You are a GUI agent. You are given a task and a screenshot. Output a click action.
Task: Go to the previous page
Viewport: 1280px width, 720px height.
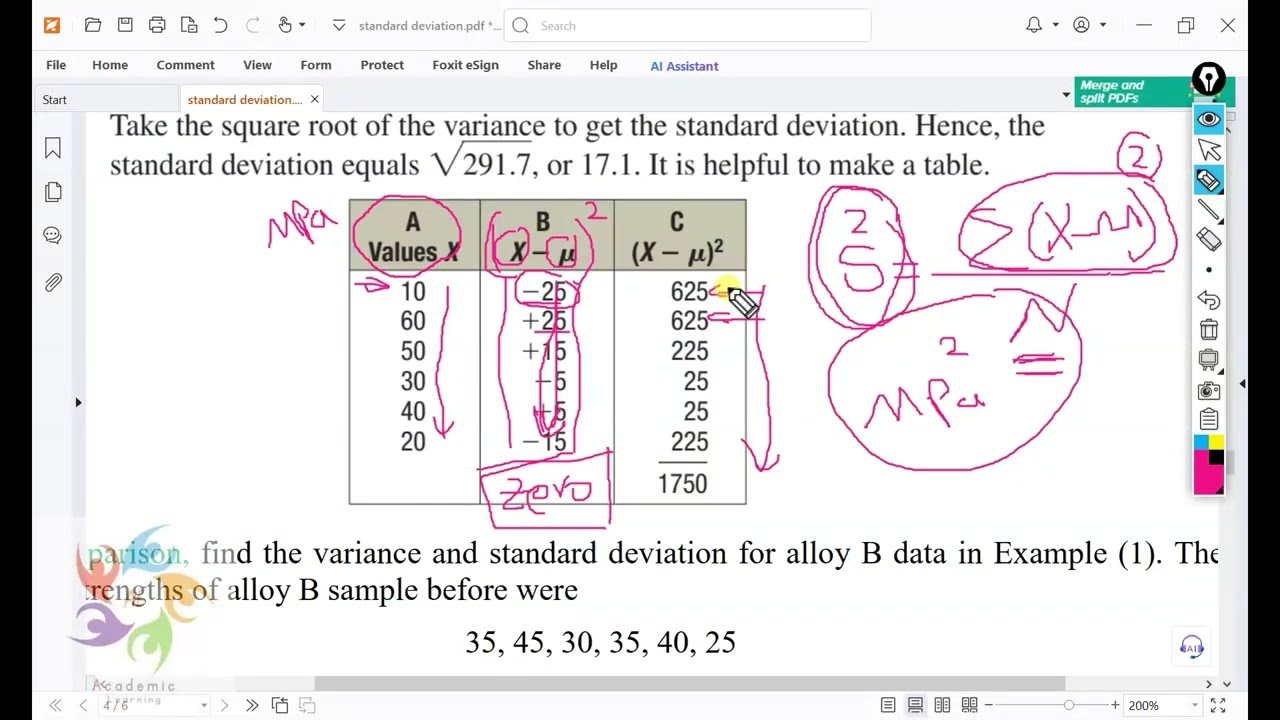pyautogui.click(x=82, y=705)
